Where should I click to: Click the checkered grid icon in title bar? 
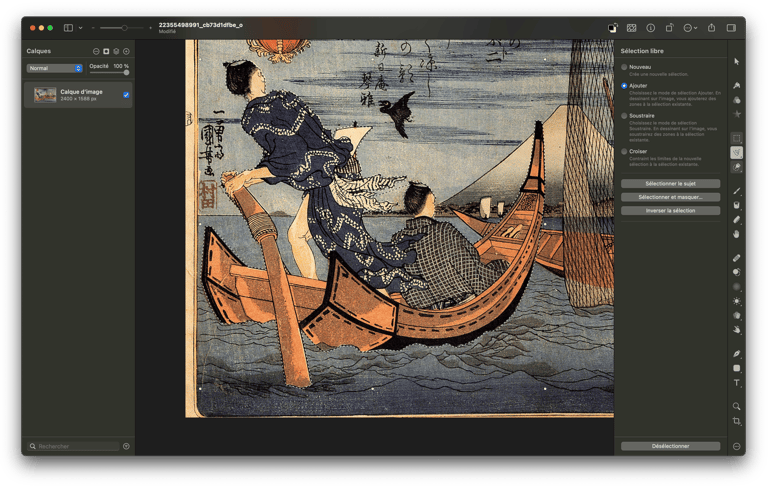[631, 28]
